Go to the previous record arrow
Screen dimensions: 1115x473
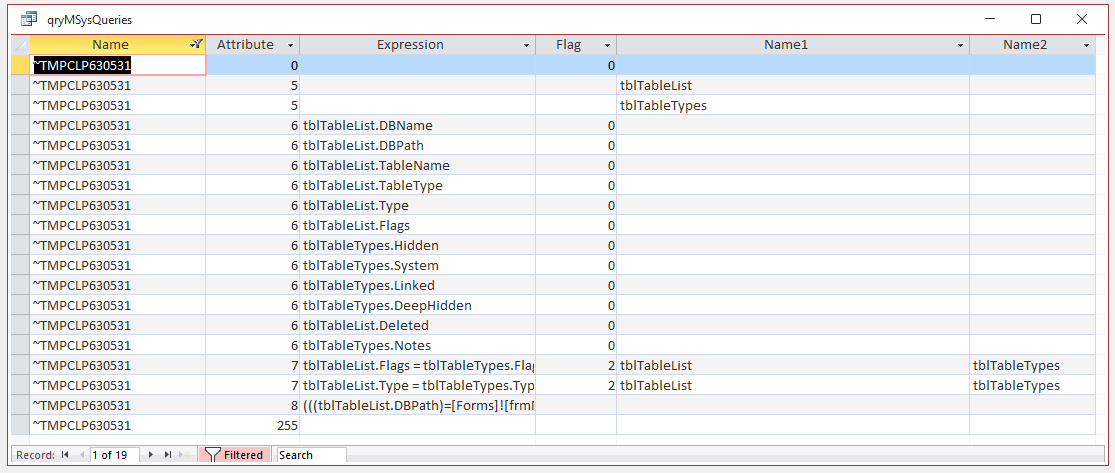click(x=81, y=455)
